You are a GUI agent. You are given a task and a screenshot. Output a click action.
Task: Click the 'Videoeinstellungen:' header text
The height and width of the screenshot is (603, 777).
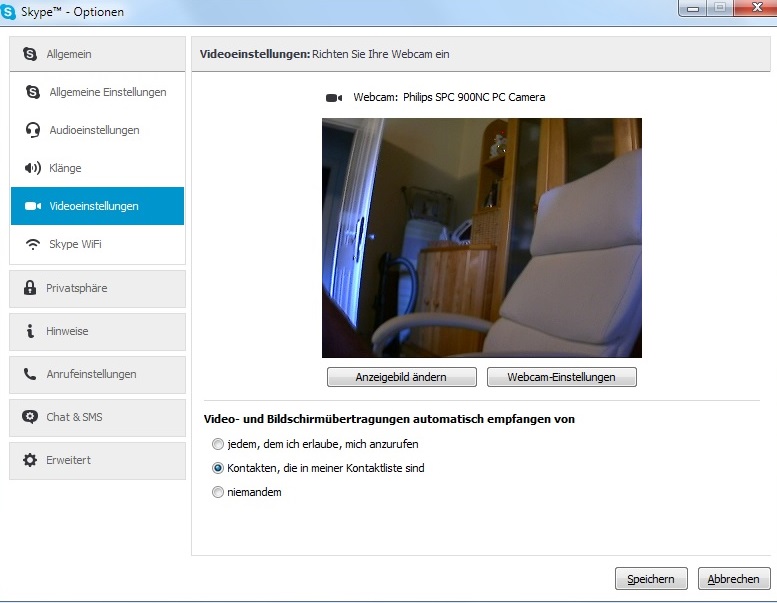255,54
